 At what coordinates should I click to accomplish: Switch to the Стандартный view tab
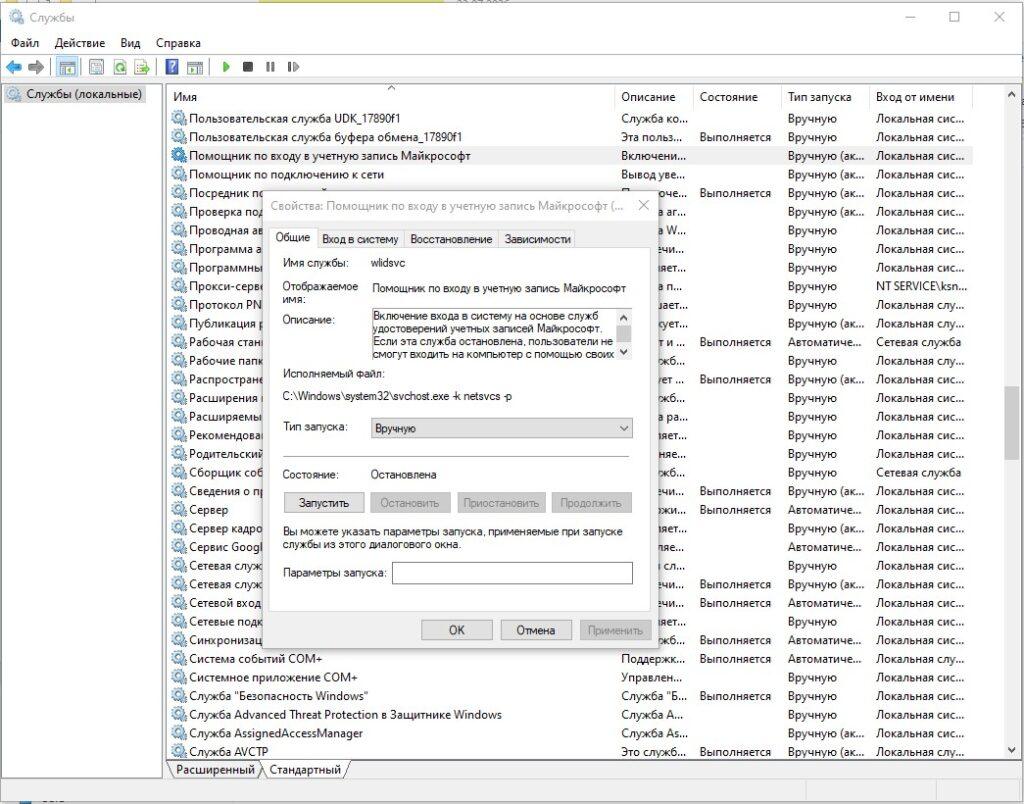point(305,769)
